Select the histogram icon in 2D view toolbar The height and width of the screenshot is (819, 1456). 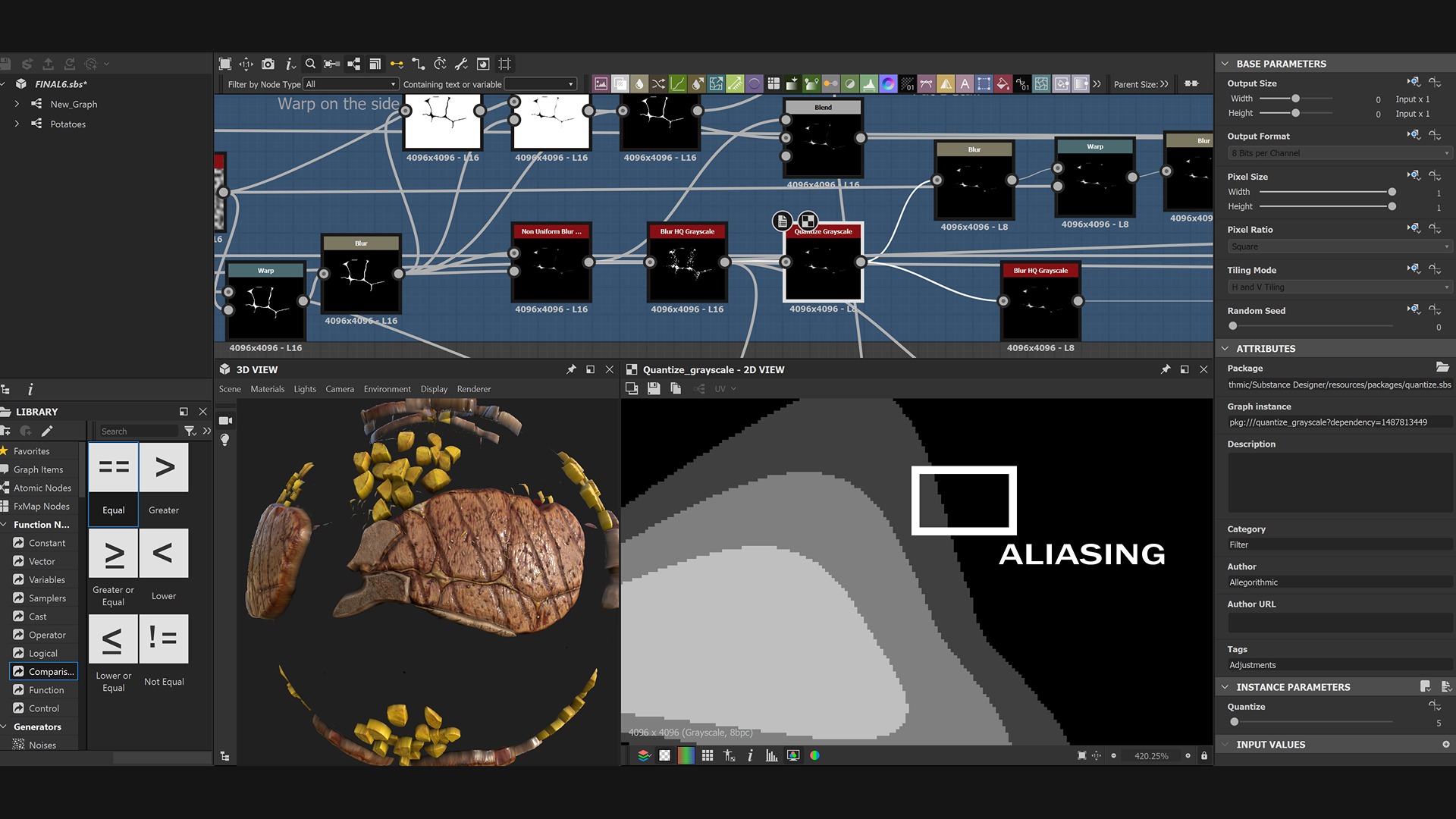pyautogui.click(x=770, y=755)
